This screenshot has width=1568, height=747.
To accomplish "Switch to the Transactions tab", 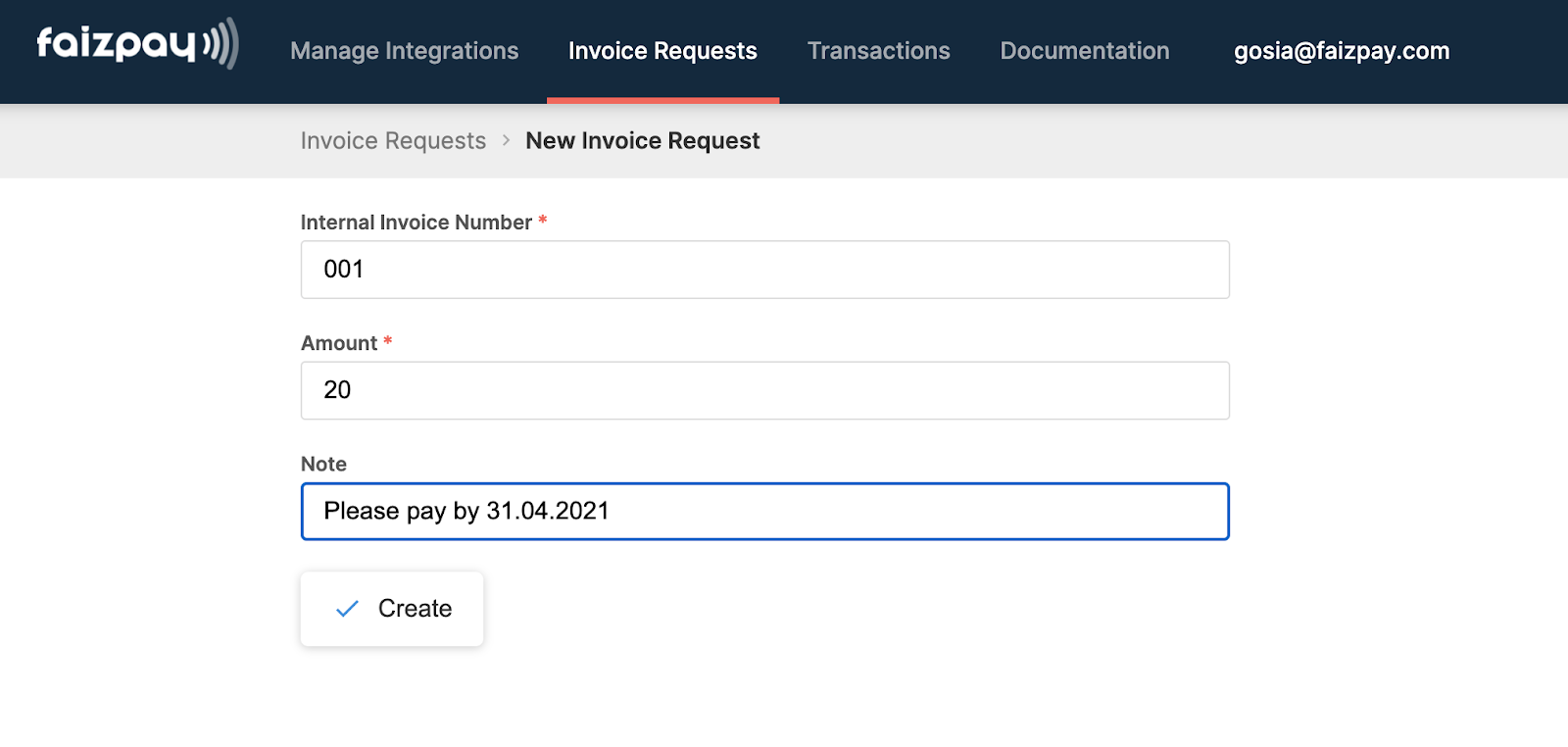I will (x=878, y=51).
